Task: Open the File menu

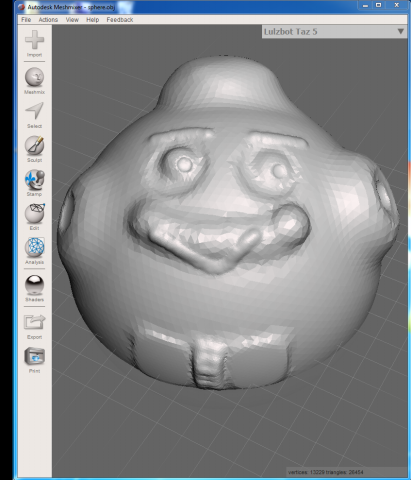Action: (26, 20)
